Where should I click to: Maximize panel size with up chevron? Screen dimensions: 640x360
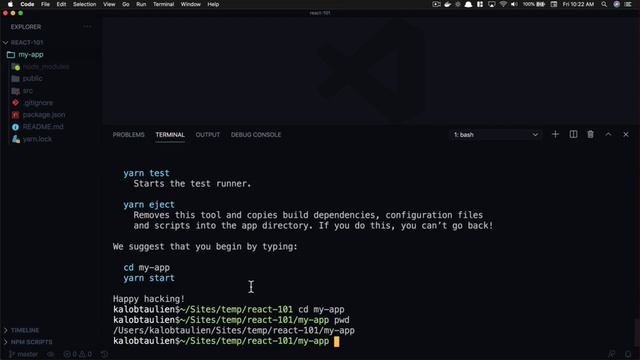click(608, 134)
